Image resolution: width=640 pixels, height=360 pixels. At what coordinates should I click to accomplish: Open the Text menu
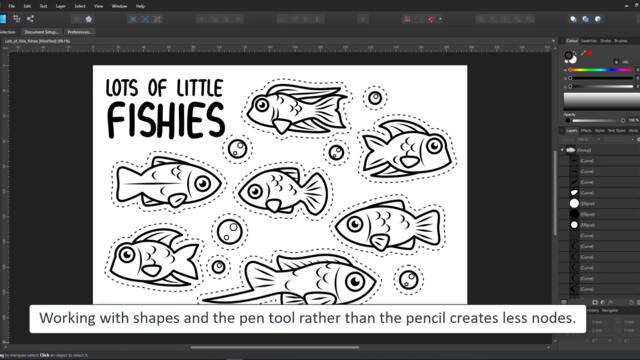point(43,6)
